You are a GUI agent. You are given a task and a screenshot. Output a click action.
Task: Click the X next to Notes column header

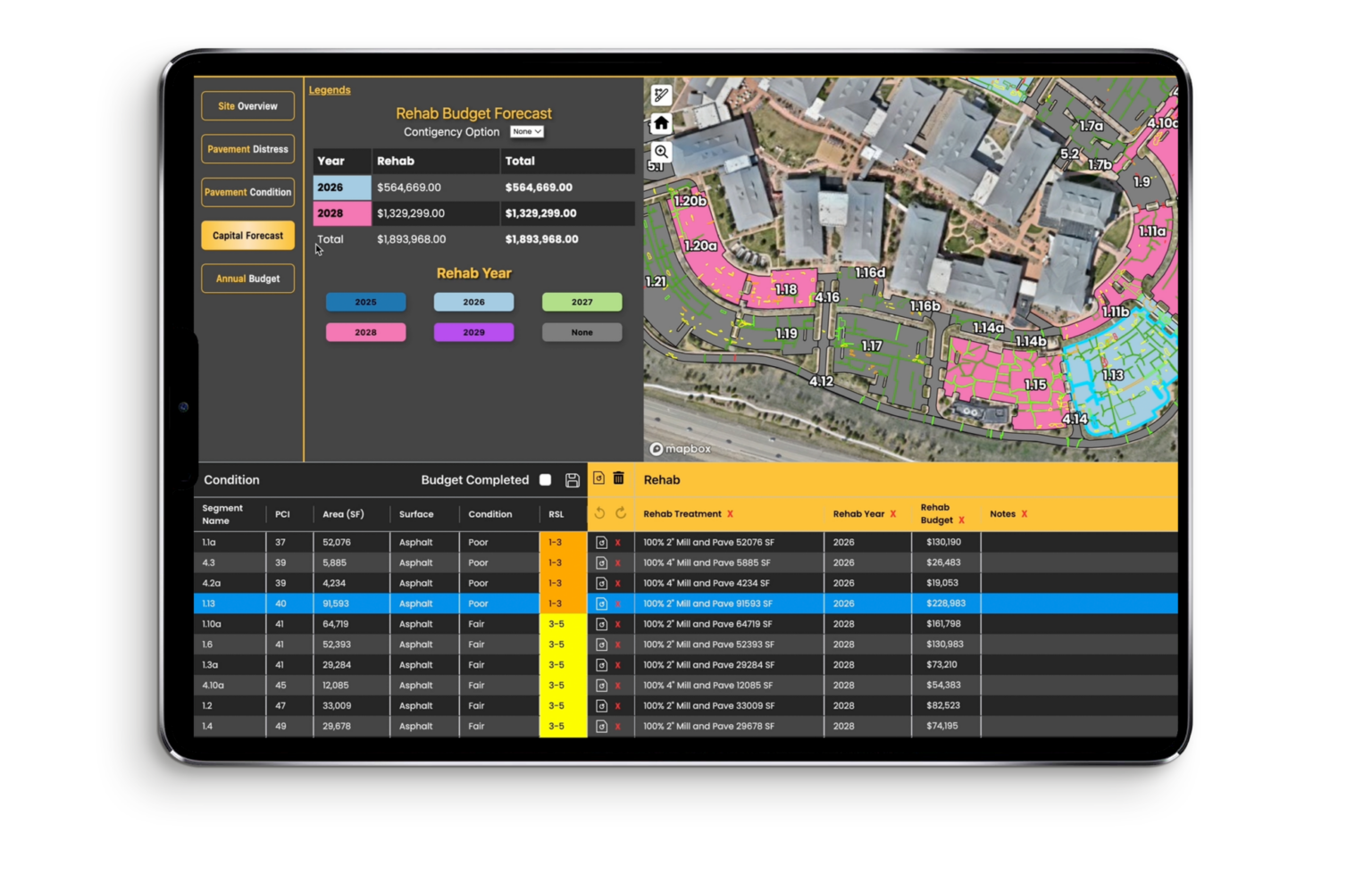(1024, 514)
